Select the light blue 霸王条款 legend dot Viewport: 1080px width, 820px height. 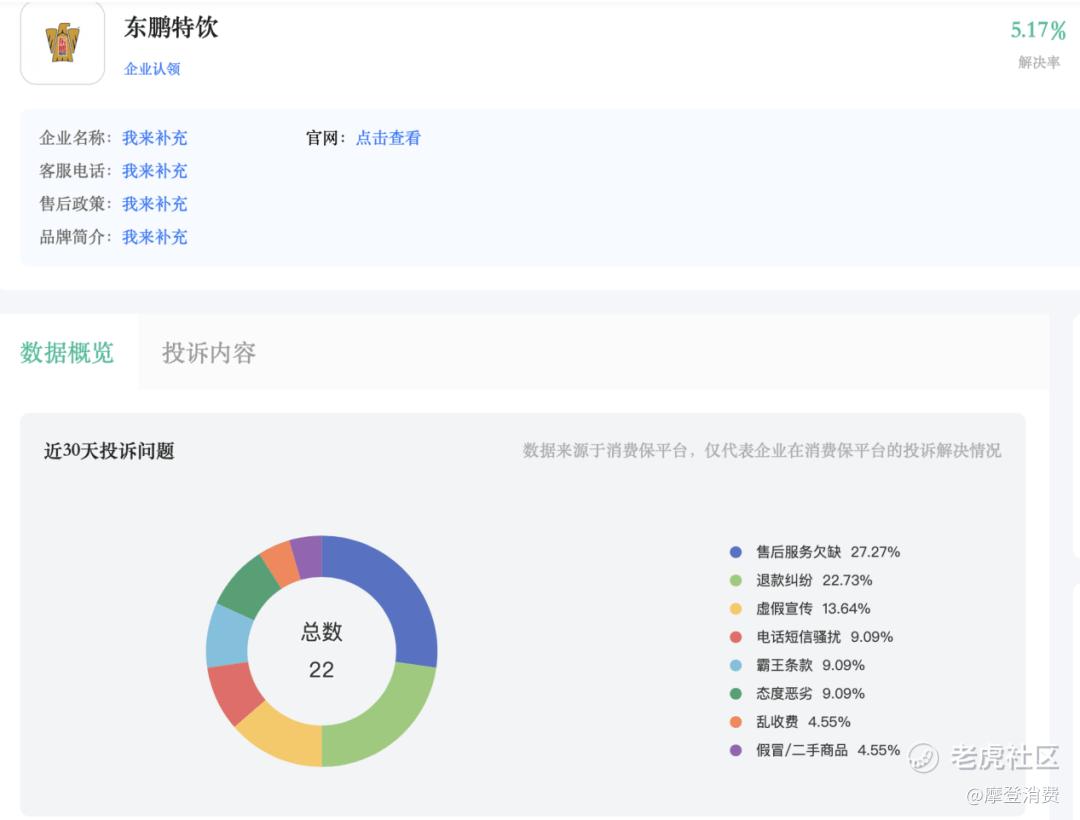(736, 665)
